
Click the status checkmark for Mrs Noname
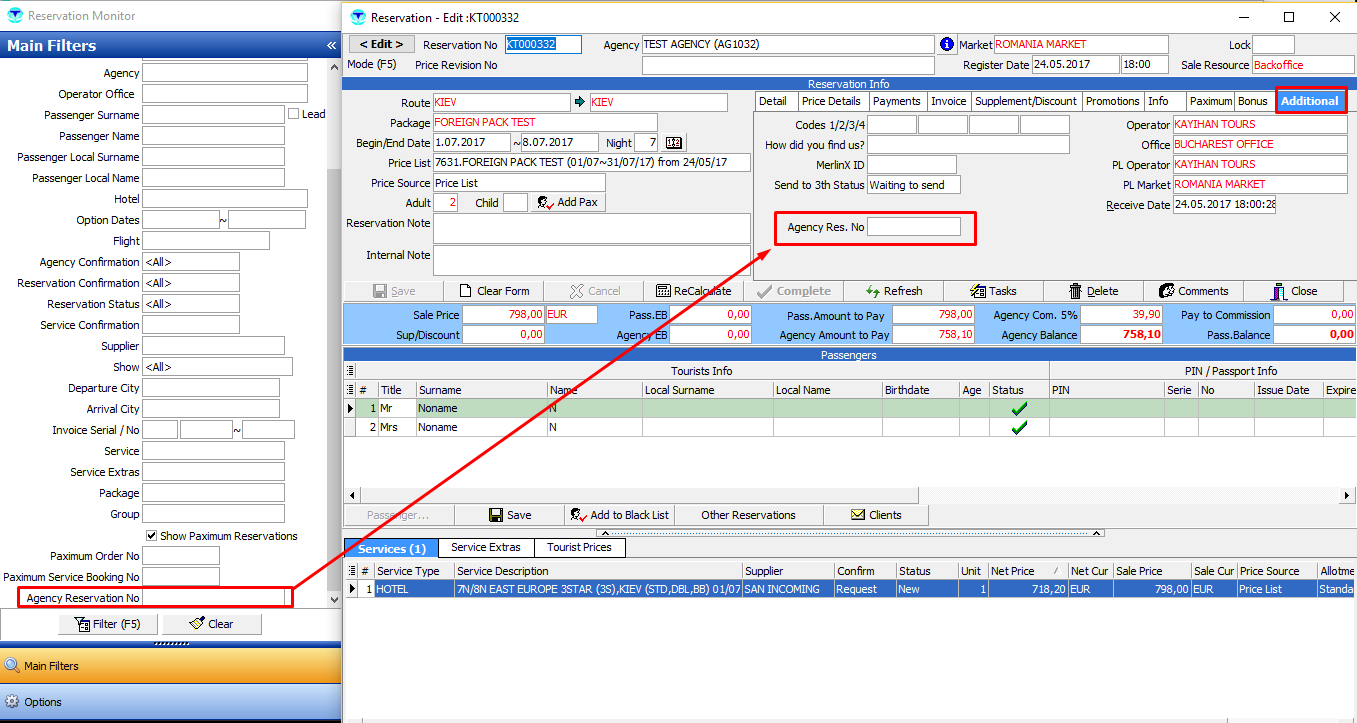1019,428
